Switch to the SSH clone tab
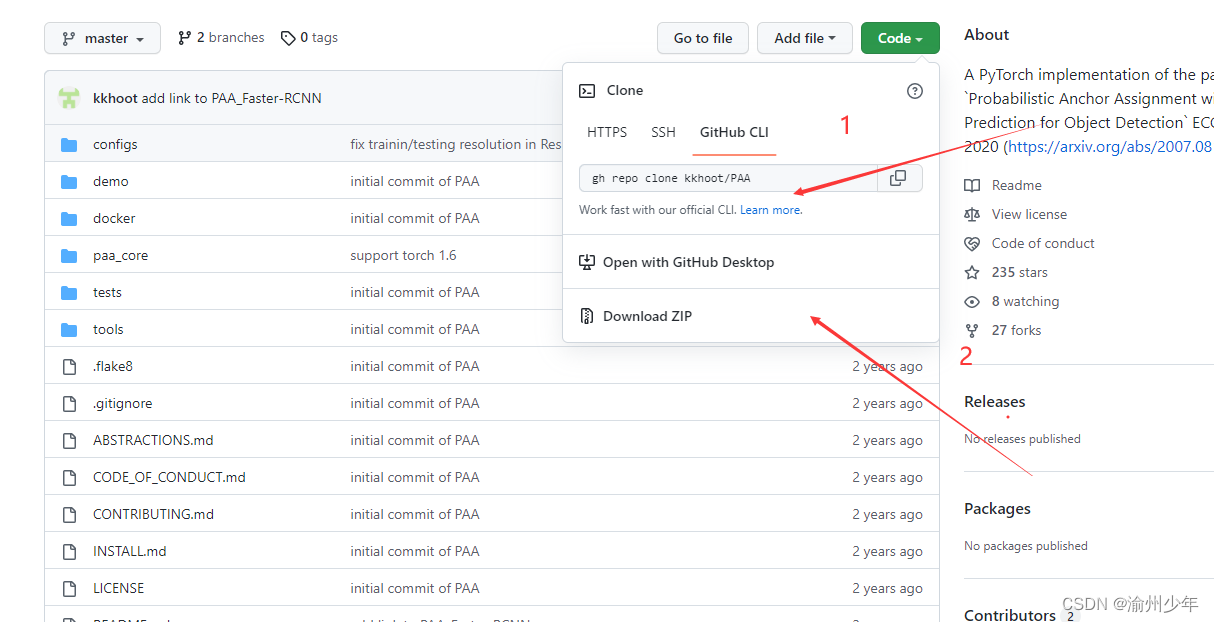 click(x=663, y=132)
